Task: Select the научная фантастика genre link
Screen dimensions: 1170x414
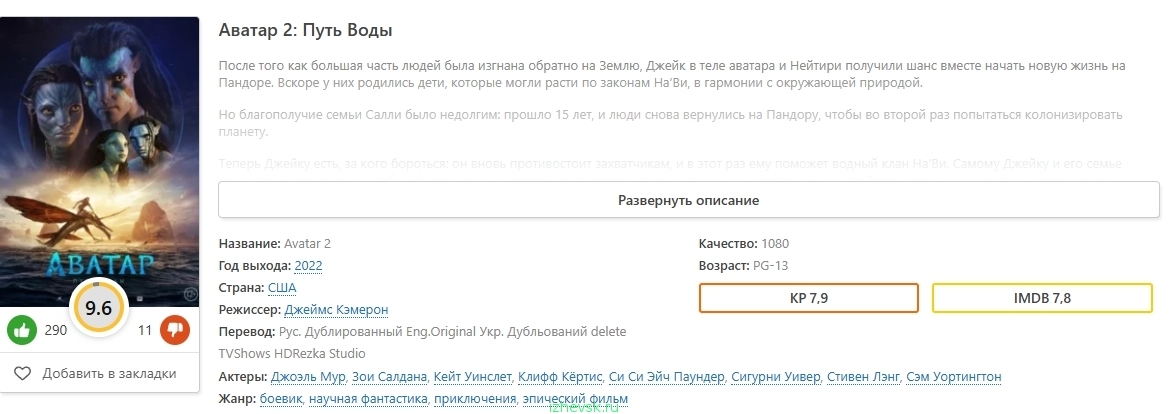Action: 367,399
